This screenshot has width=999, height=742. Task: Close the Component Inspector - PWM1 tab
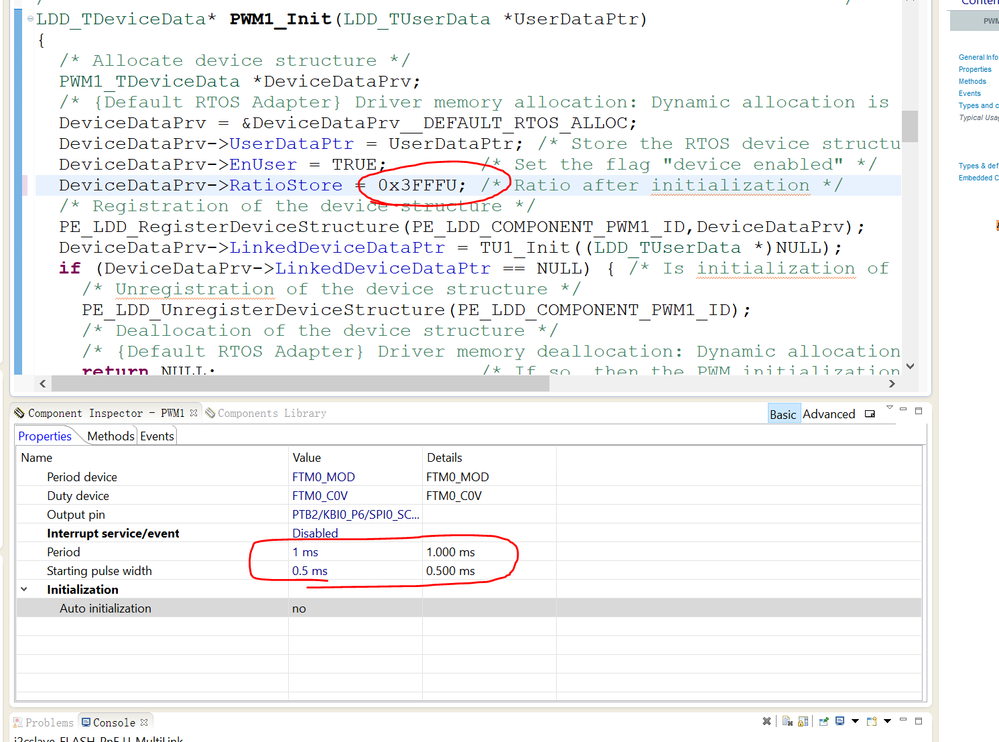194,413
